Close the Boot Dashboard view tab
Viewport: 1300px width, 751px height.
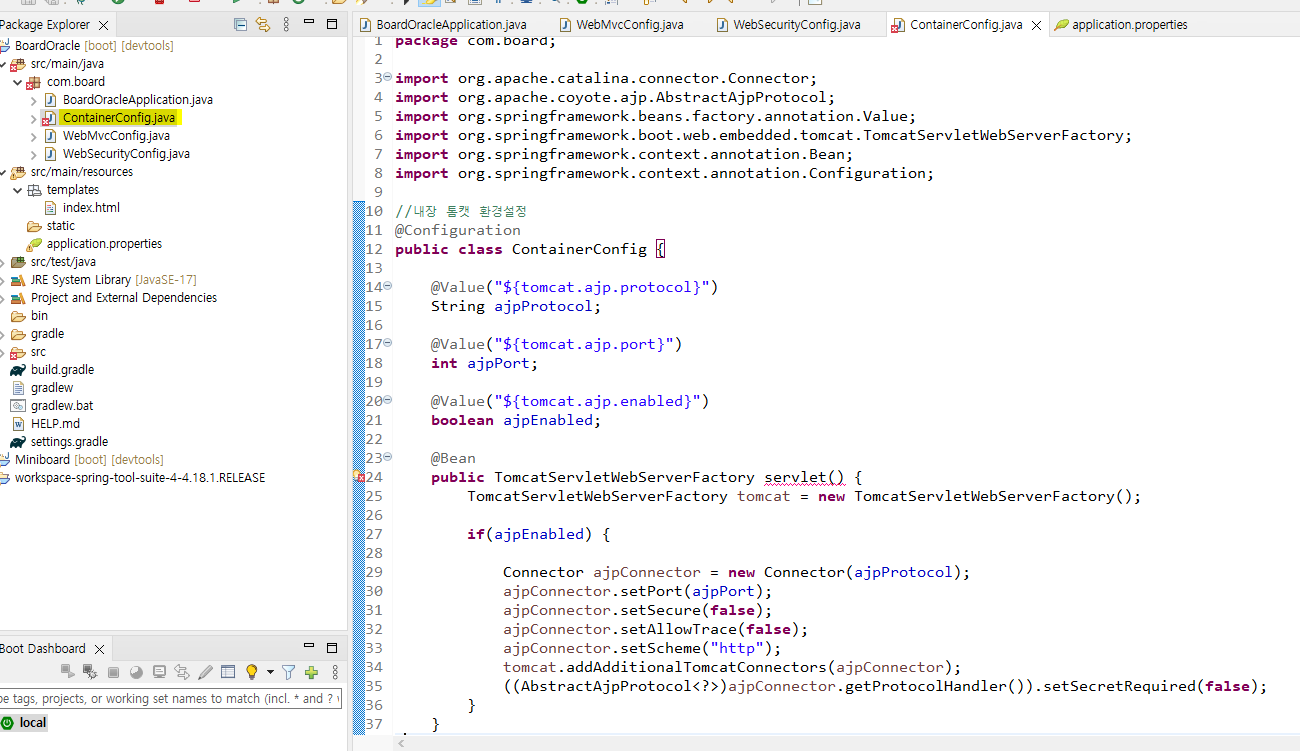(100, 649)
